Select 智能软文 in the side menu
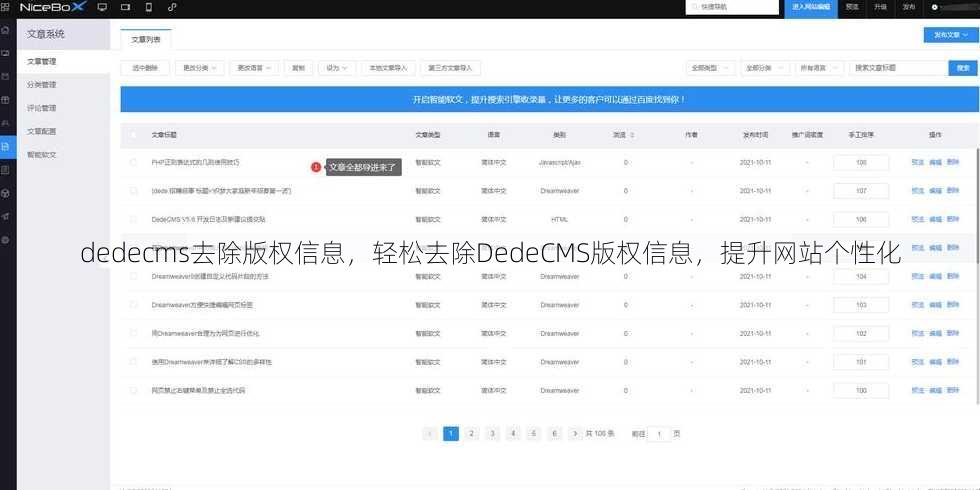 pos(41,154)
